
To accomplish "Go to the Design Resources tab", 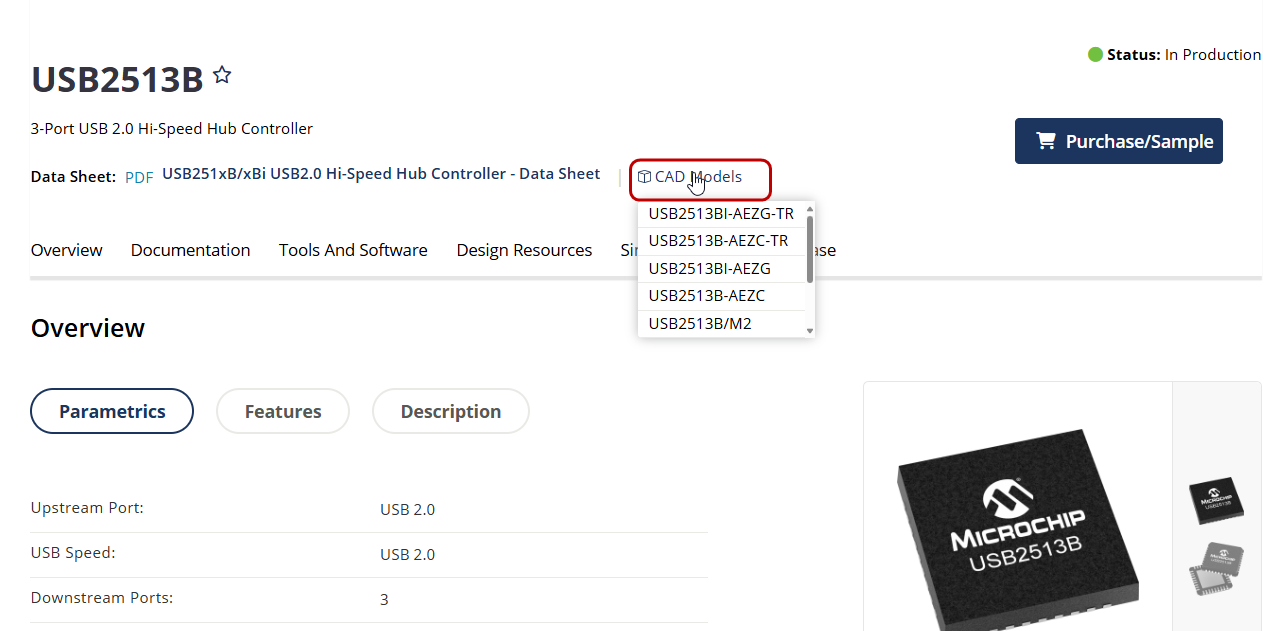I will click(524, 250).
